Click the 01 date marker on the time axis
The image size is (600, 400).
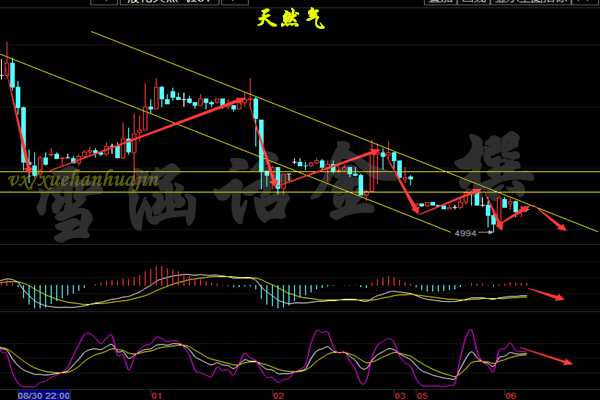tap(157, 395)
